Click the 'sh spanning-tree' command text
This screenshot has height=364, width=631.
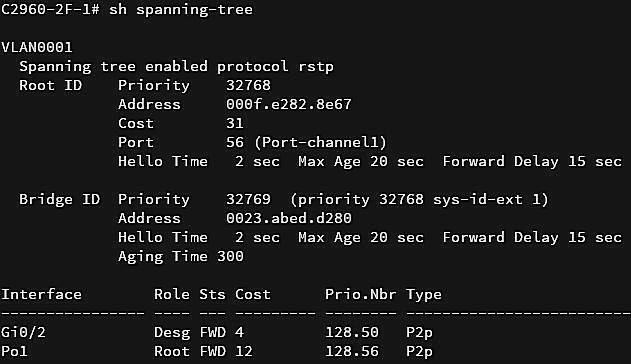coord(181,10)
